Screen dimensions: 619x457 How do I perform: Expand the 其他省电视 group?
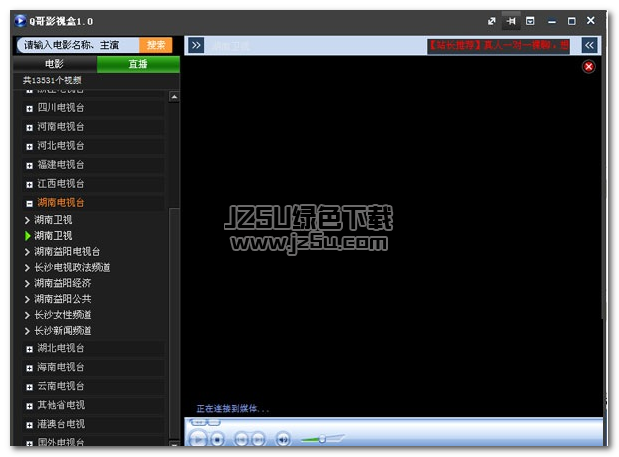click(29, 406)
